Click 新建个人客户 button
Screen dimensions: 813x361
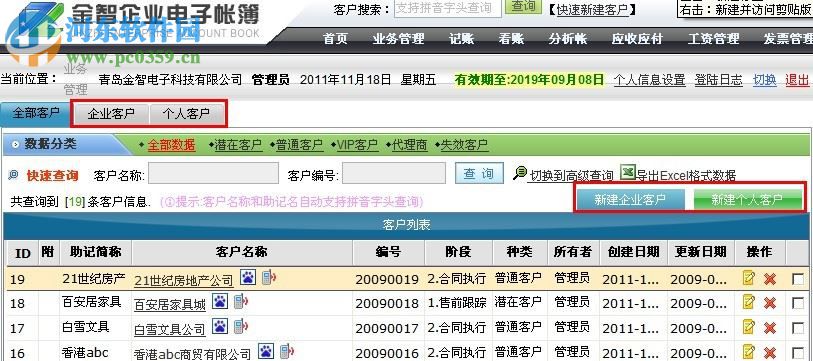(x=747, y=200)
